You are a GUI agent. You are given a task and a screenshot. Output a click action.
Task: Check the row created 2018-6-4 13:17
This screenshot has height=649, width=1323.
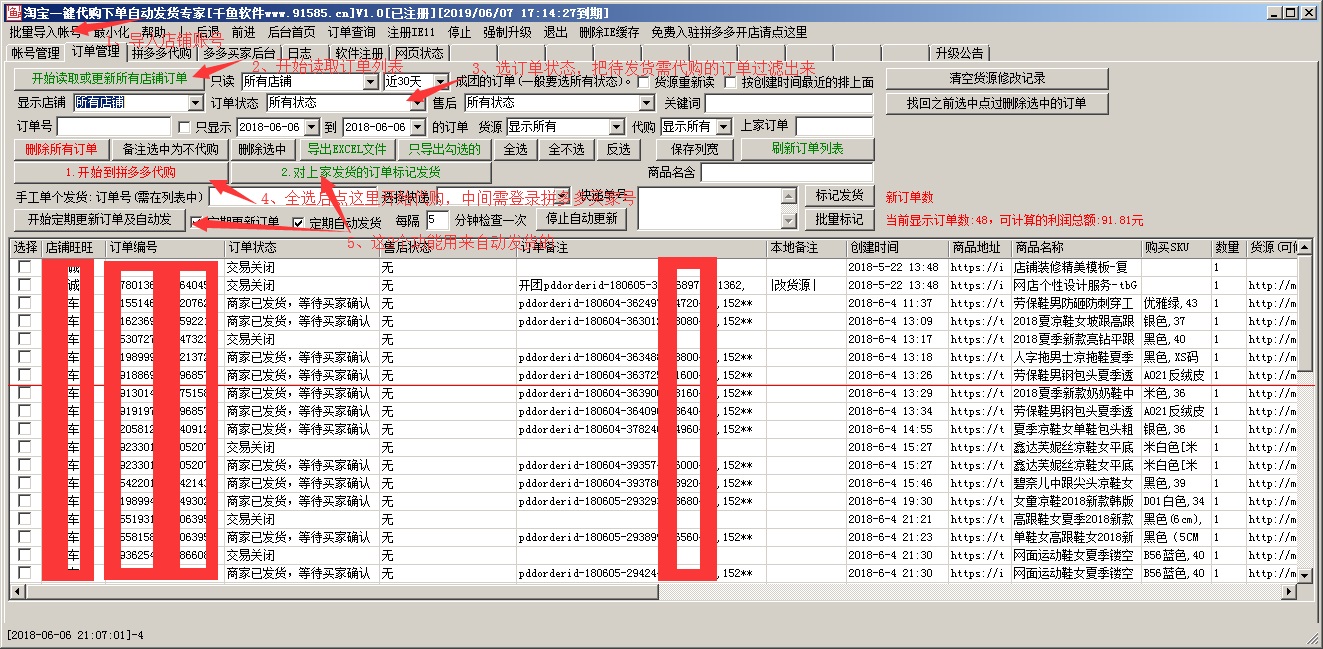24,339
